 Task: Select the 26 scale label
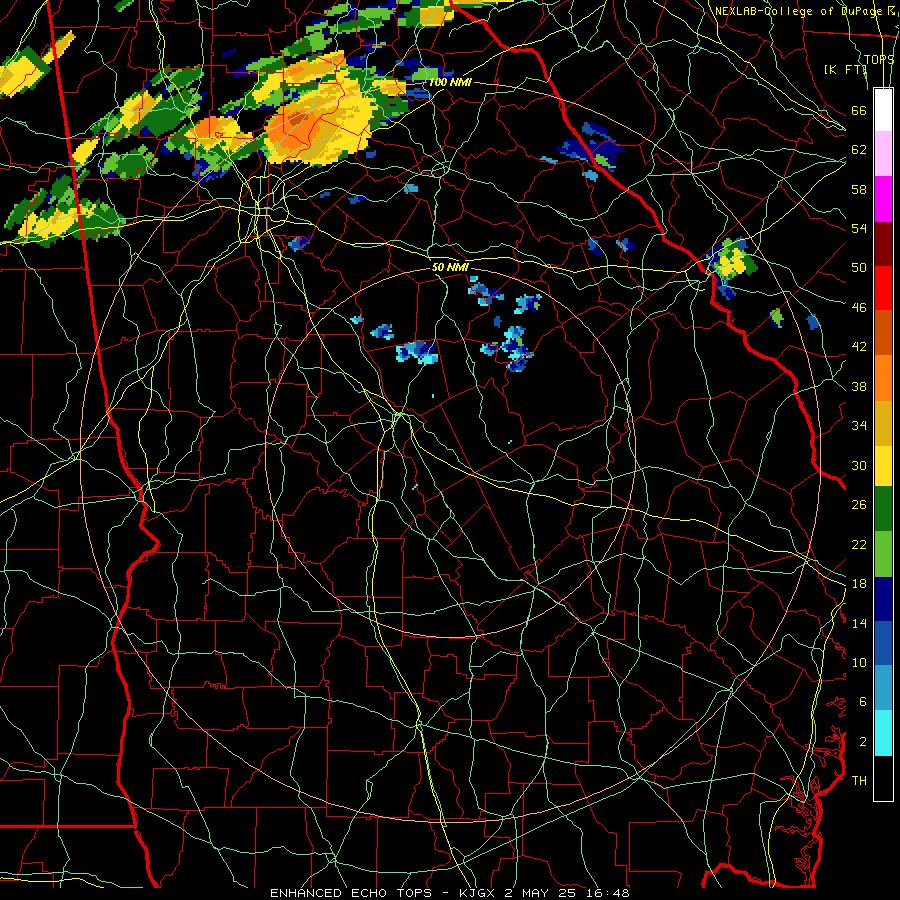[x=859, y=505]
